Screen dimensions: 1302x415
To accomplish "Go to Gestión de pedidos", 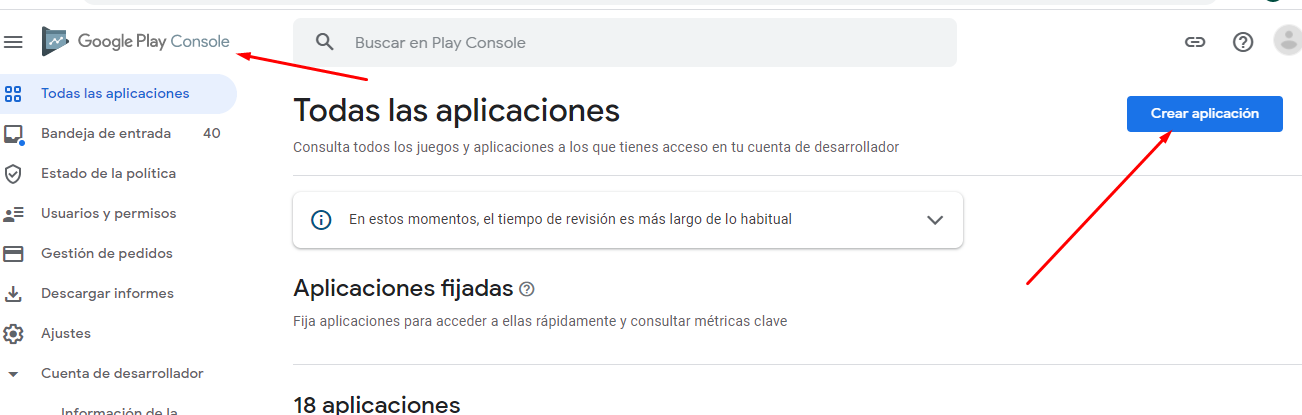I will click(106, 254).
